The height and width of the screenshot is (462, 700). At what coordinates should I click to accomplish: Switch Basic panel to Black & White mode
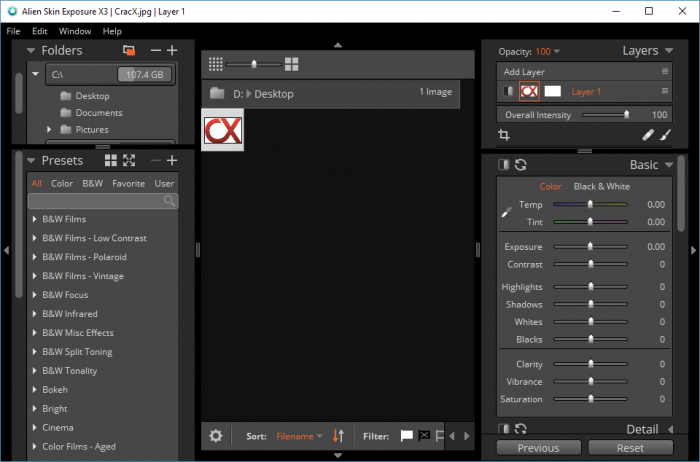[x=601, y=187]
